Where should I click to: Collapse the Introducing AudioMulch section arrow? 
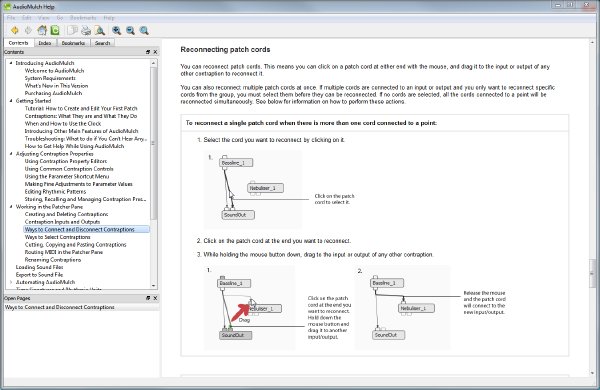[11, 63]
